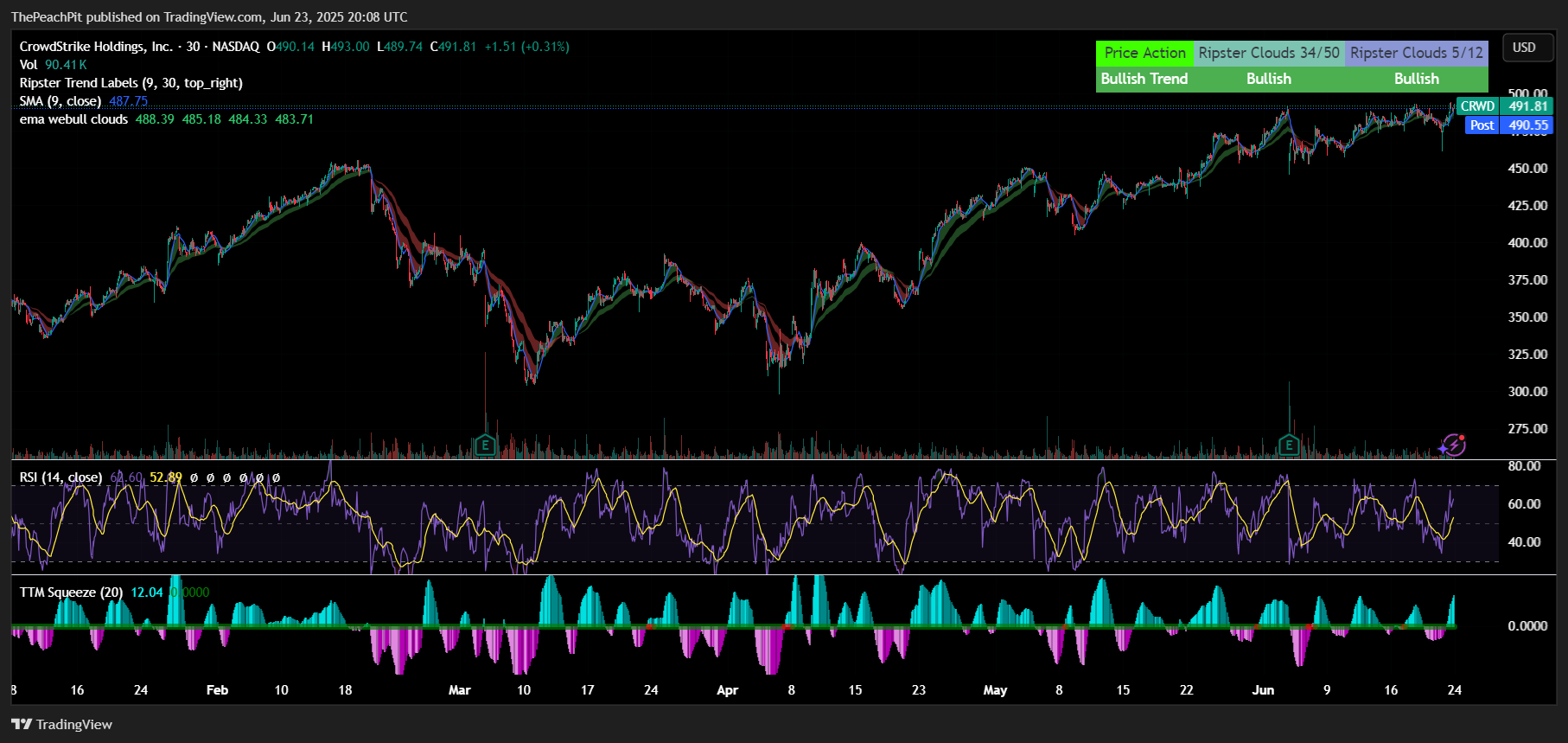Click the earnings E marker near June
1568x743 pixels.
point(1289,445)
